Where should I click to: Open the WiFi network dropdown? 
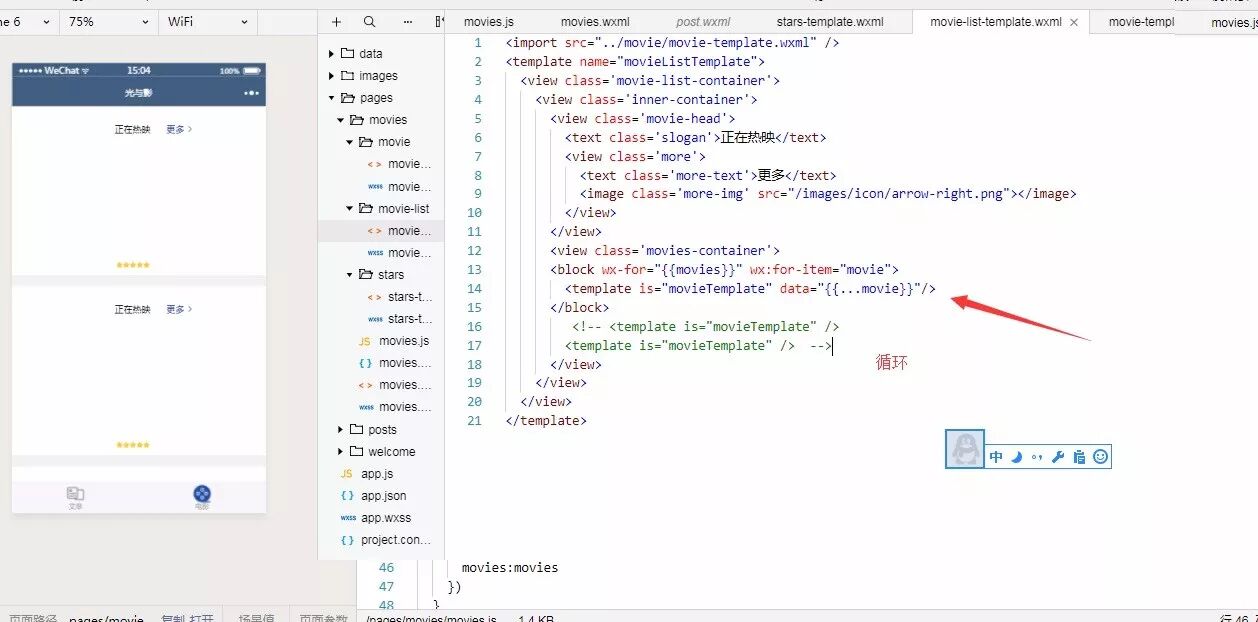[206, 21]
